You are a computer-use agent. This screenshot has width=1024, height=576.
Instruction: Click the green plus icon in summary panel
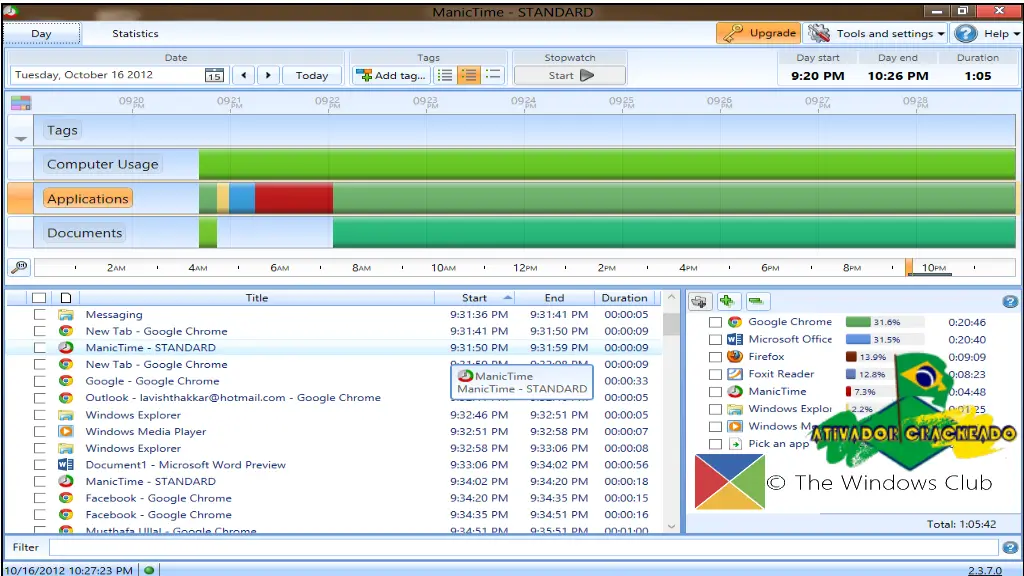click(x=727, y=301)
